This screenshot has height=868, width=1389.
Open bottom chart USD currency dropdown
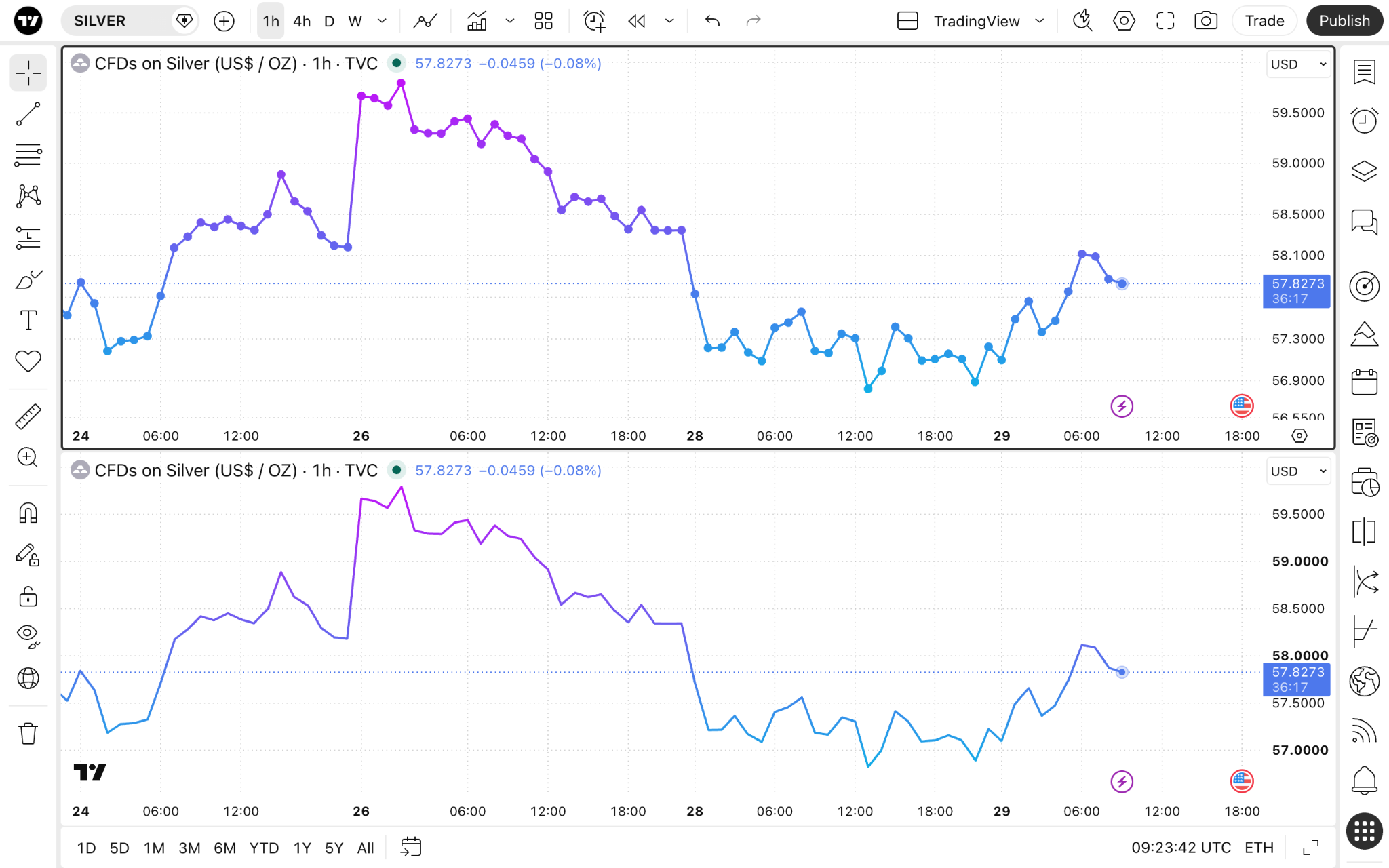[1298, 471]
